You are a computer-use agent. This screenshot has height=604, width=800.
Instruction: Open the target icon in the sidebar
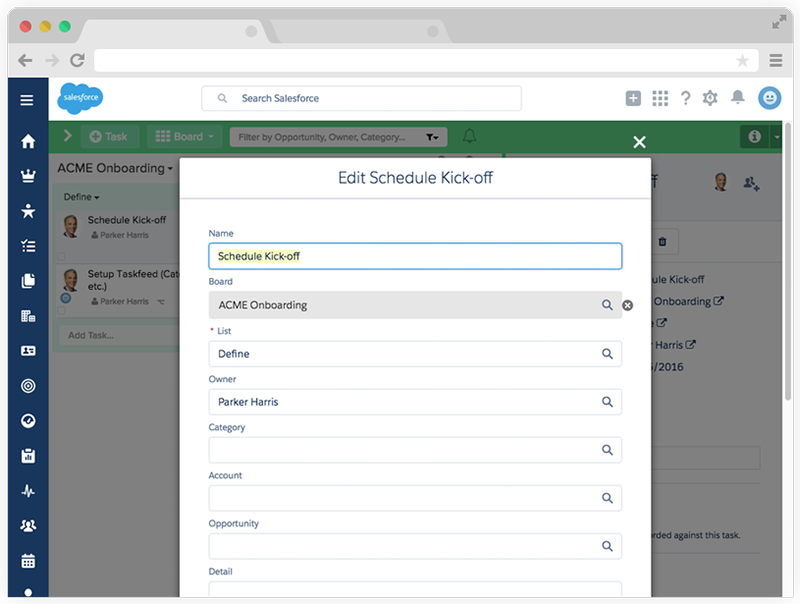(x=28, y=386)
